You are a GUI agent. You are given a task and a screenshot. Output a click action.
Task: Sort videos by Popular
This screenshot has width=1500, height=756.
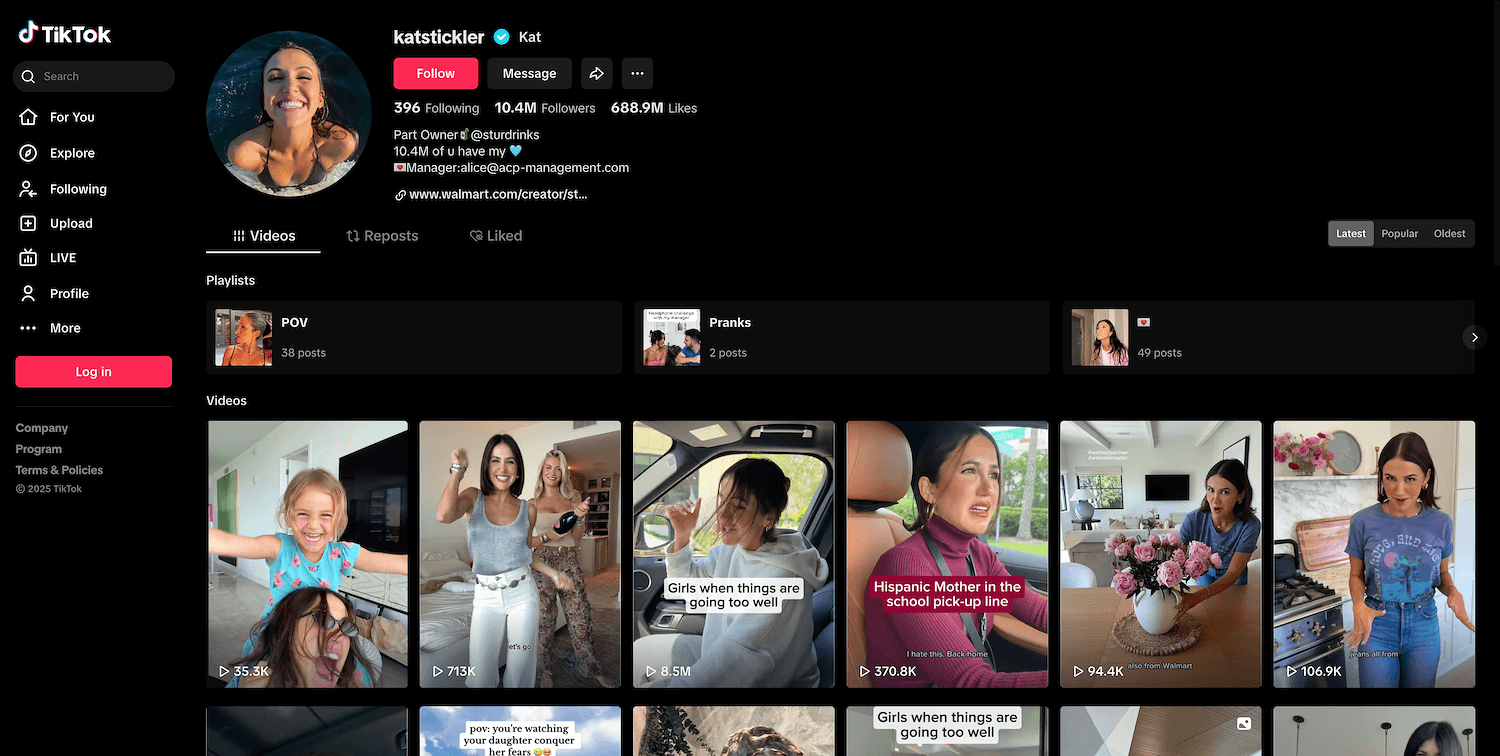point(1399,233)
